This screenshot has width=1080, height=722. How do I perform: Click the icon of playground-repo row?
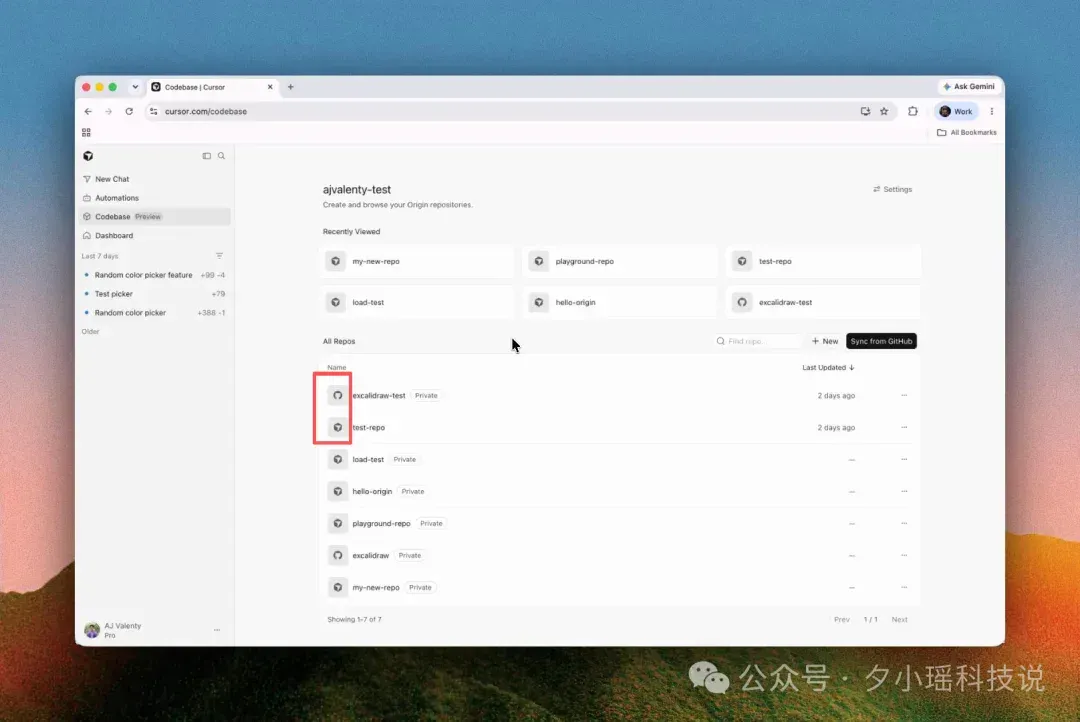tap(338, 524)
